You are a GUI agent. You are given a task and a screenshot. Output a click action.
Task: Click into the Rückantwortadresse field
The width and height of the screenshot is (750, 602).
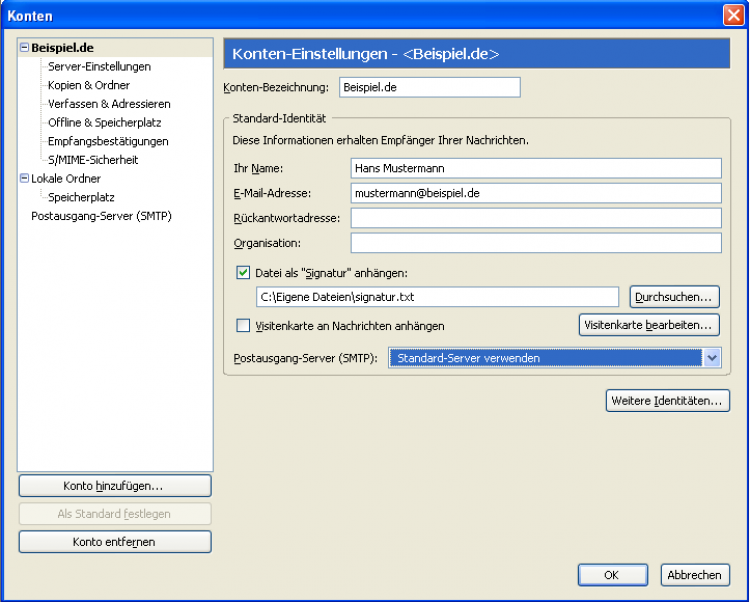coord(536,218)
